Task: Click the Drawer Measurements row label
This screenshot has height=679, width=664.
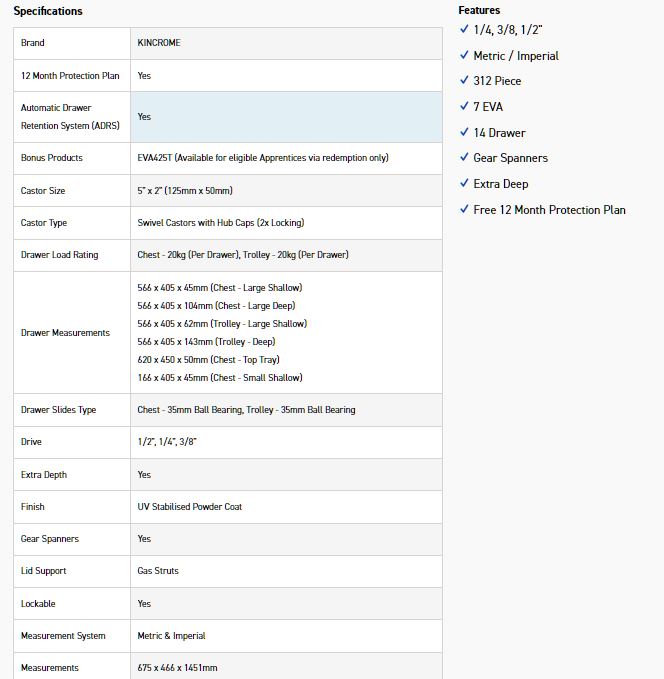Action: tap(65, 332)
